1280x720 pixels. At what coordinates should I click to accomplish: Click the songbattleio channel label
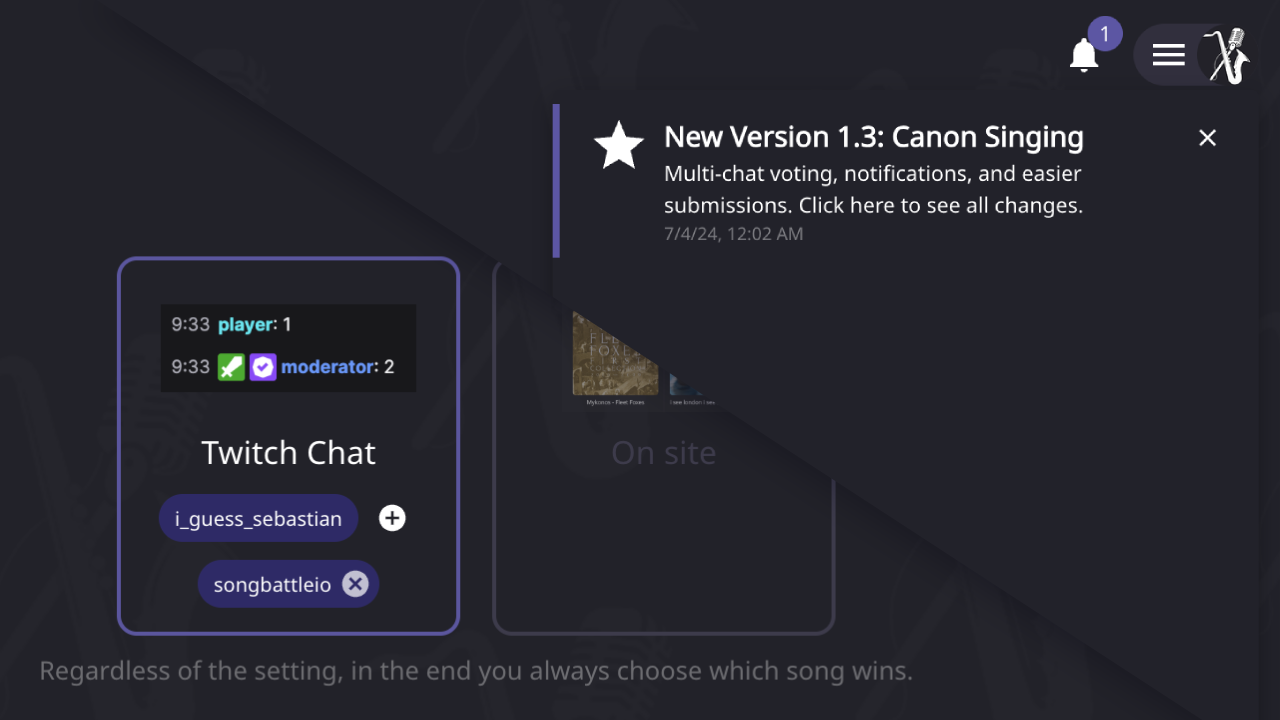[271, 584]
